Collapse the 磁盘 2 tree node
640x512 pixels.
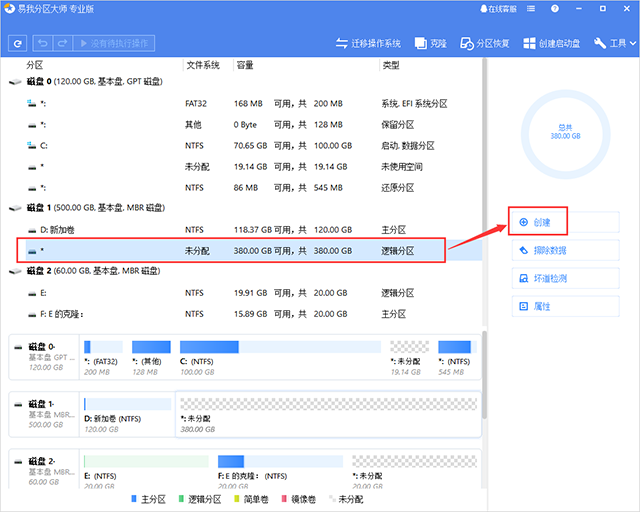14,272
